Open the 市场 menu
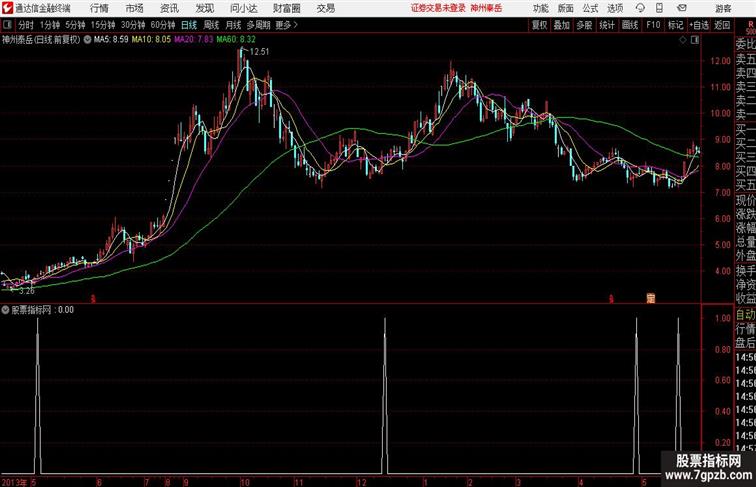The width and height of the screenshot is (756, 487). pyautogui.click(x=135, y=8)
